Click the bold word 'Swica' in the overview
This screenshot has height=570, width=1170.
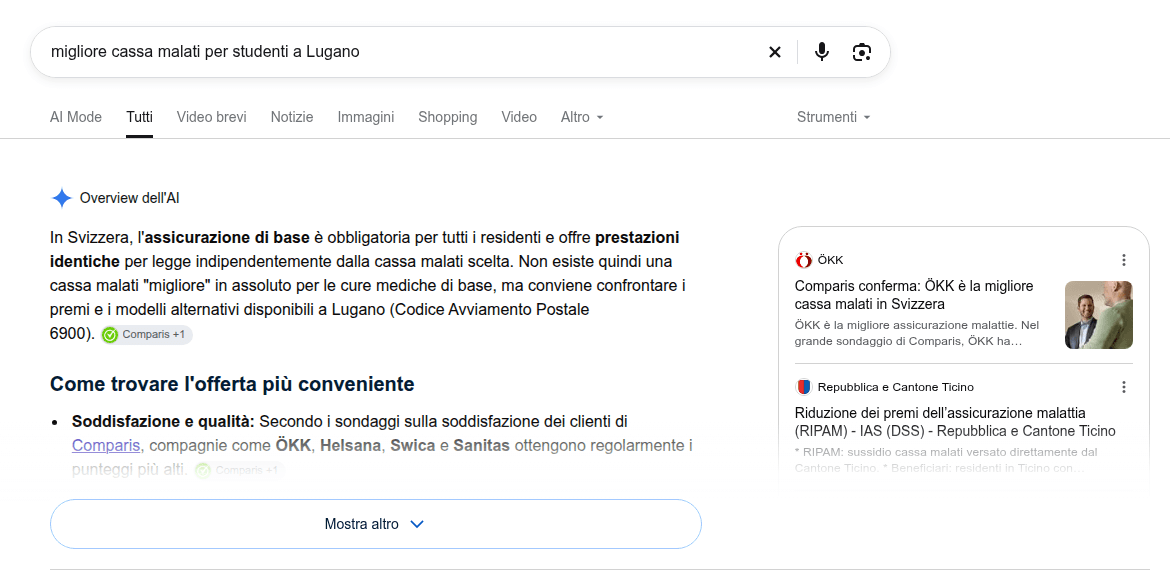pos(413,446)
